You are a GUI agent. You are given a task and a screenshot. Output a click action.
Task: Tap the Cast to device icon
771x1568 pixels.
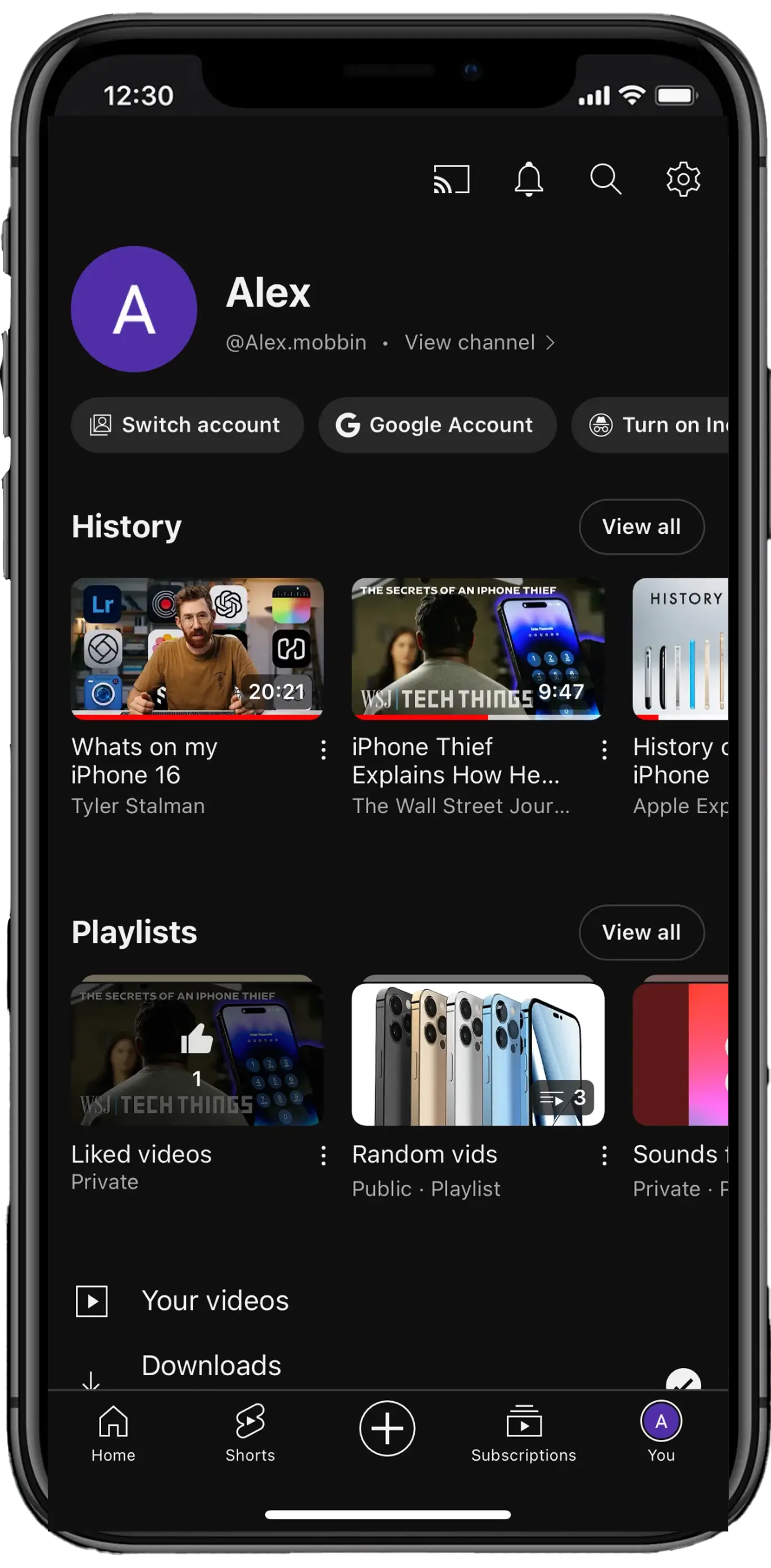[x=451, y=180]
